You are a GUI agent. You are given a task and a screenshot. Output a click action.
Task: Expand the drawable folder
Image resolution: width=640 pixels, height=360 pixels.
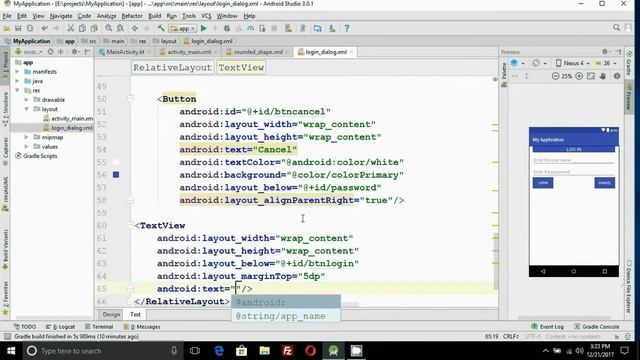coord(27,100)
